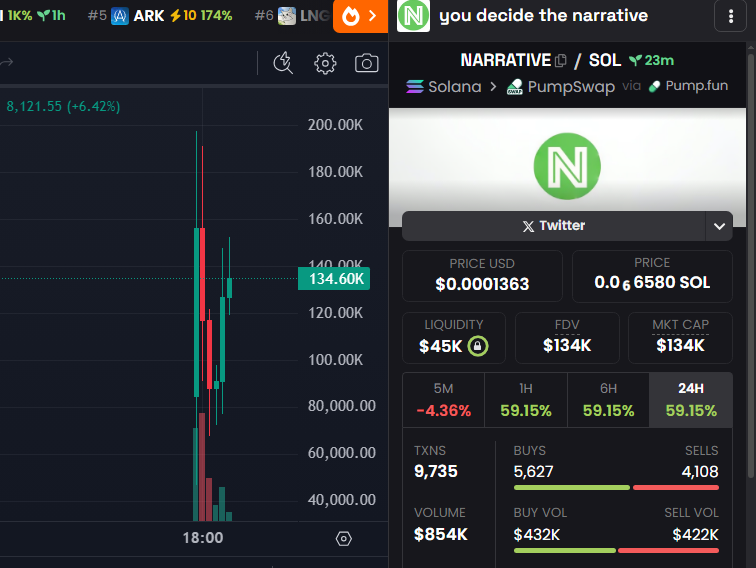
Task: Open time axis settings hexagon icon
Action: (344, 539)
